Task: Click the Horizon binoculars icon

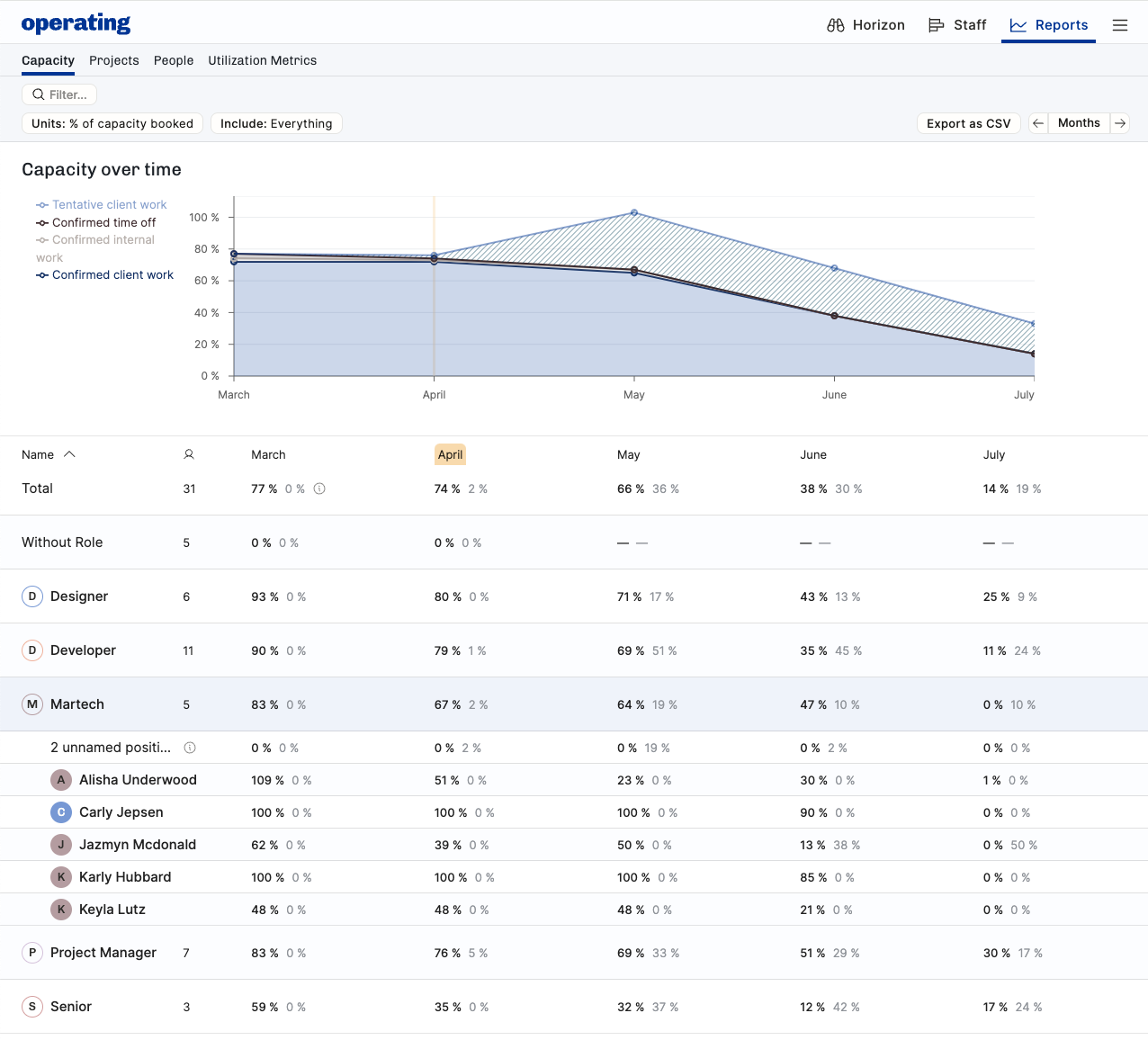Action: (835, 25)
